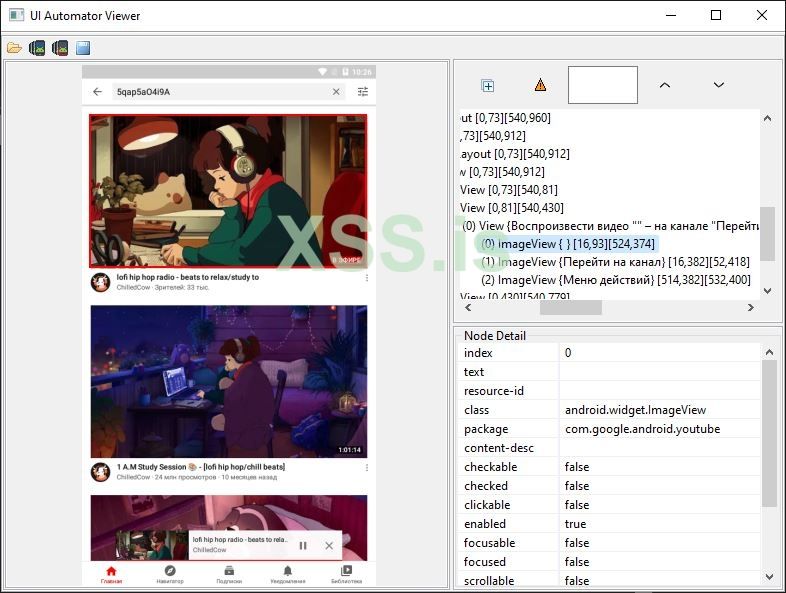Select tree node ImageView Перейти на канал

(615, 262)
